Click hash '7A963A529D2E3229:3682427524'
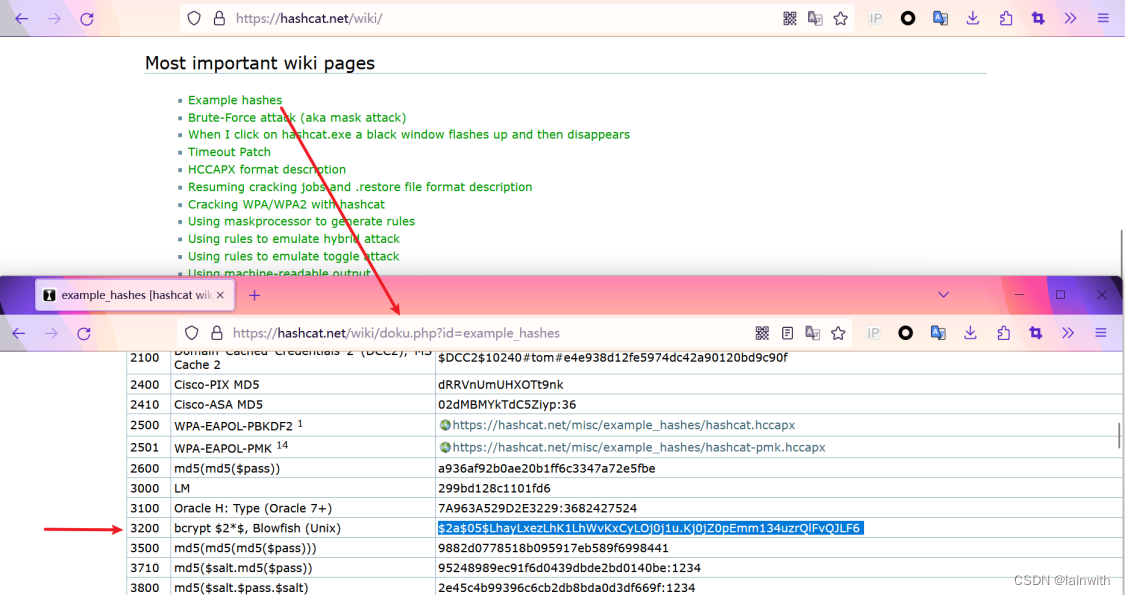The width and height of the screenshot is (1125, 595). 537,508
